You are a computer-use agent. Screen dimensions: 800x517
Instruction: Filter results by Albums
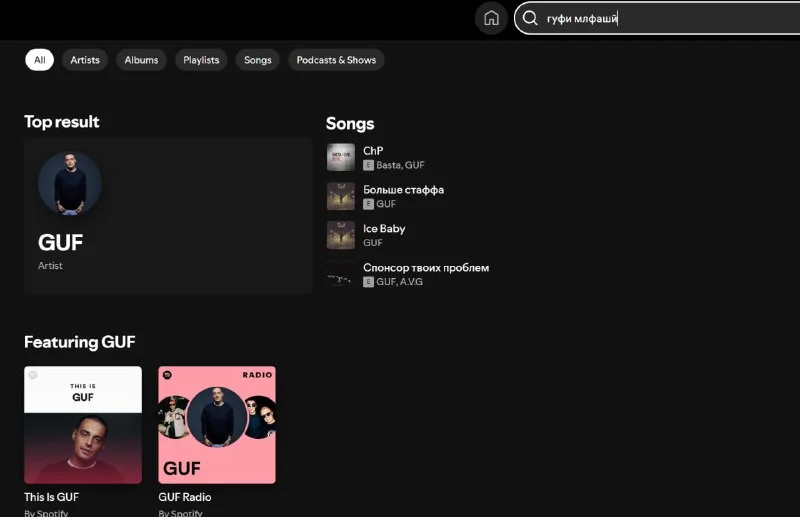coord(141,60)
